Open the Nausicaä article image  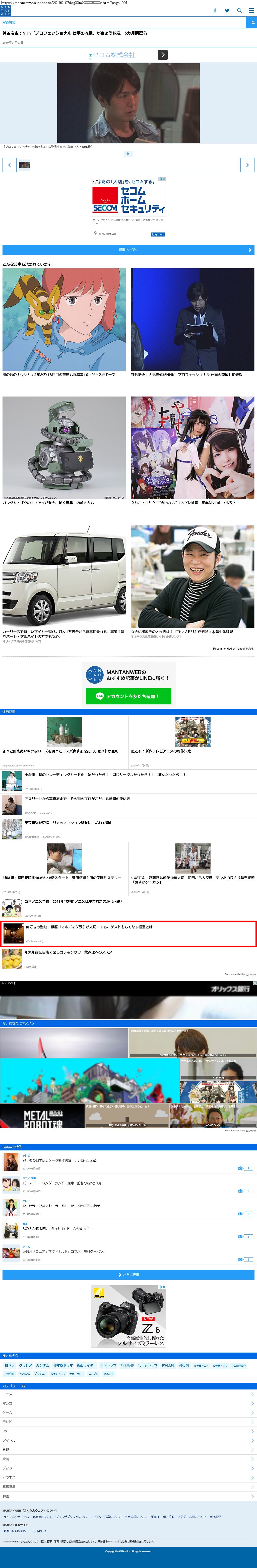point(64,320)
